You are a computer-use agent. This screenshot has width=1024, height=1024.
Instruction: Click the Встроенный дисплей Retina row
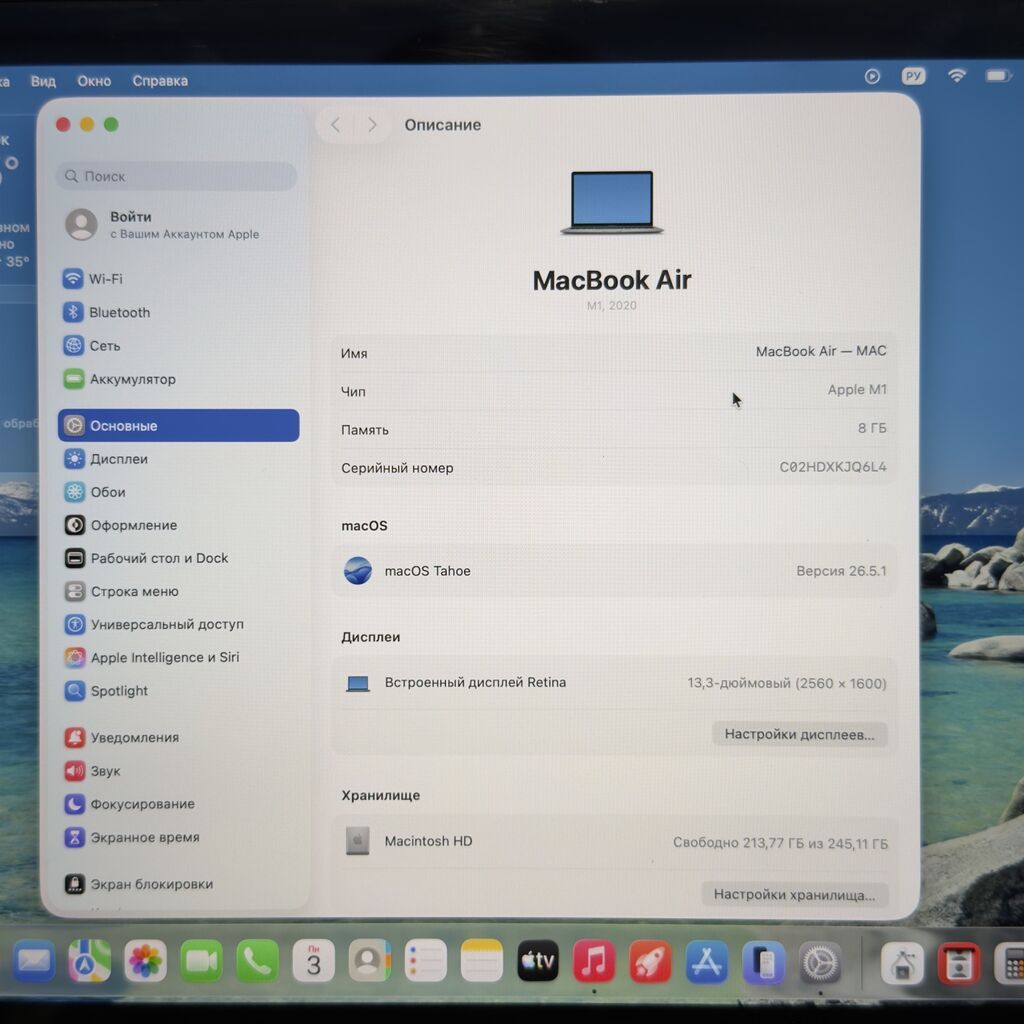[614, 683]
